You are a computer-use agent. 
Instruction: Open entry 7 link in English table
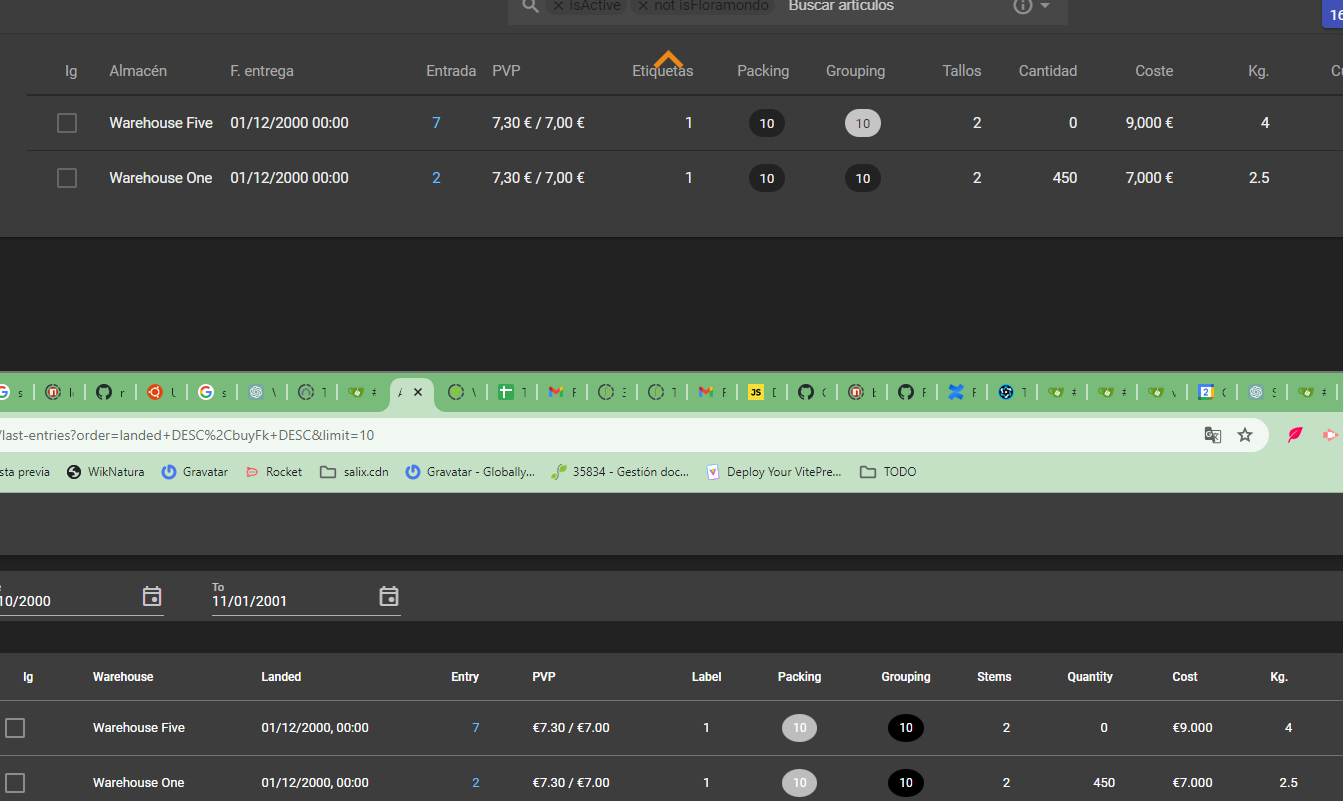pos(475,728)
